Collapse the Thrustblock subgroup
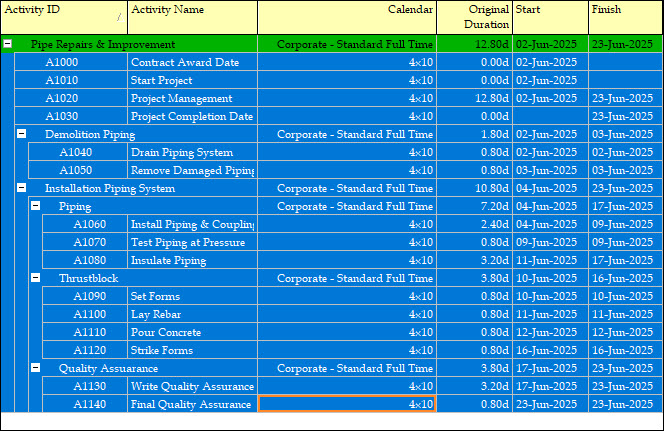 [36, 278]
